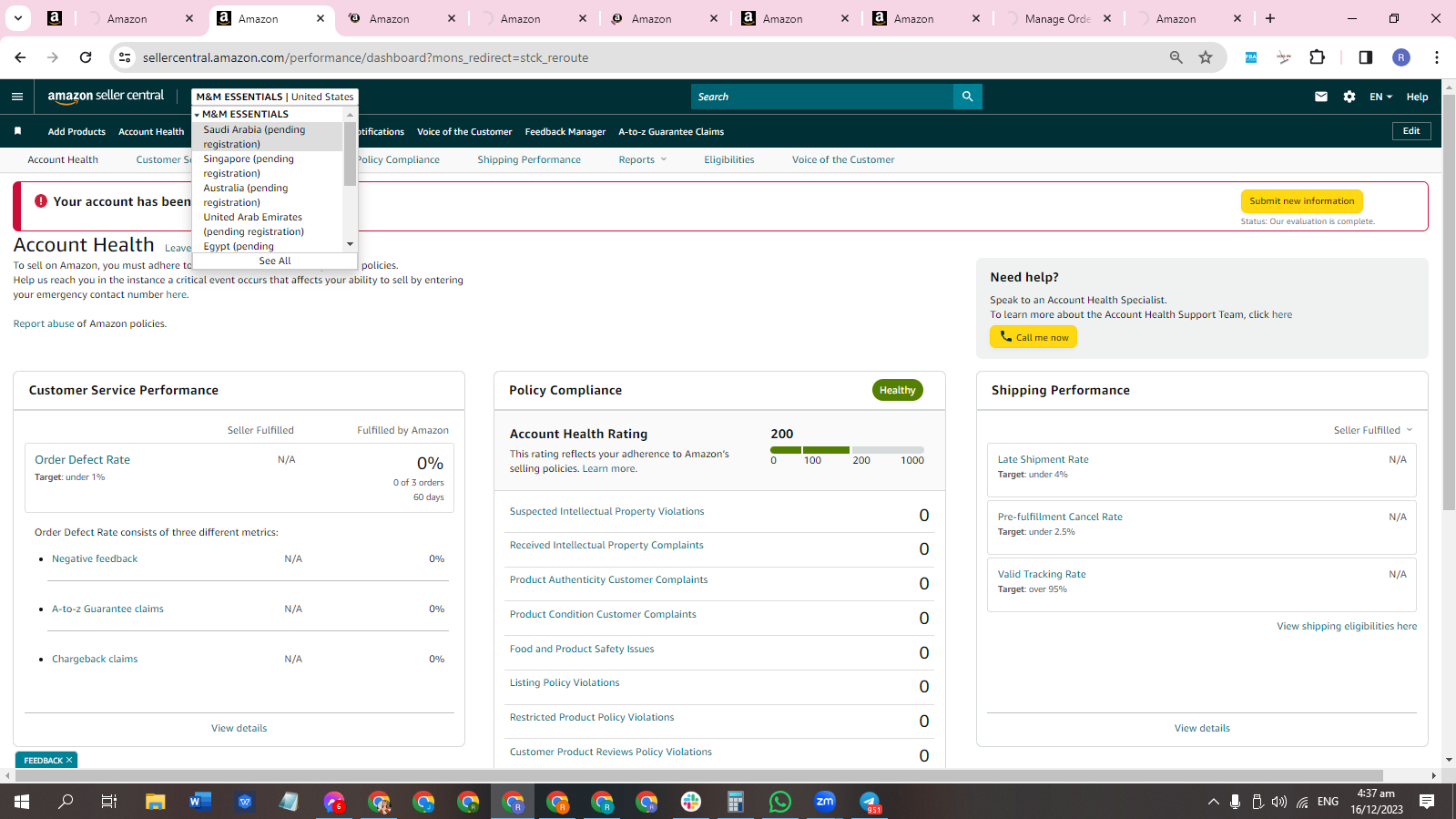Click the View shipping eligibilities here link
This screenshot has height=819, width=1456.
1347,626
